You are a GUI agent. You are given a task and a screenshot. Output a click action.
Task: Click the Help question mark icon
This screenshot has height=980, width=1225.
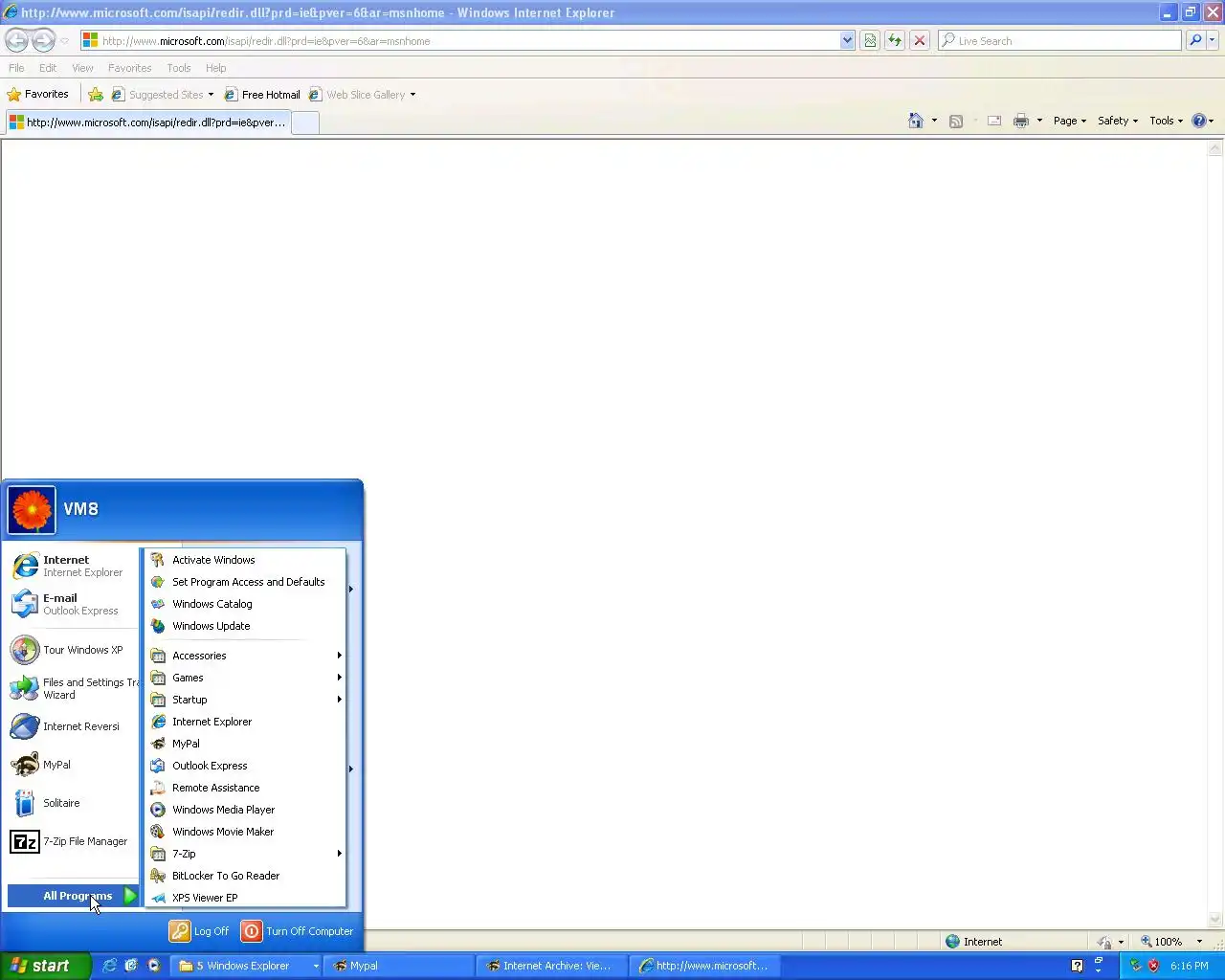pos(1198,121)
